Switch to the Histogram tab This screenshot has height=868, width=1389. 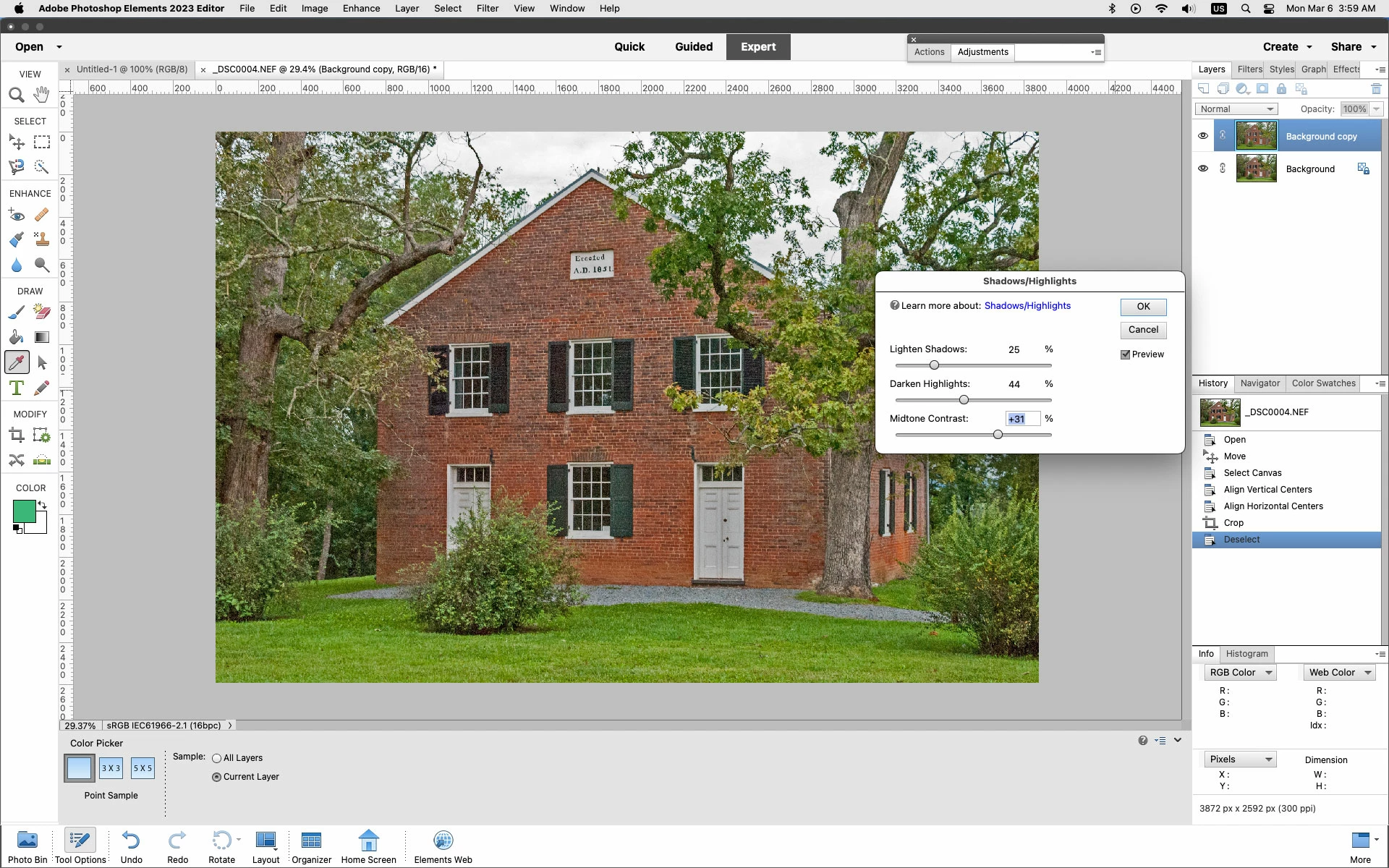pos(1246,654)
